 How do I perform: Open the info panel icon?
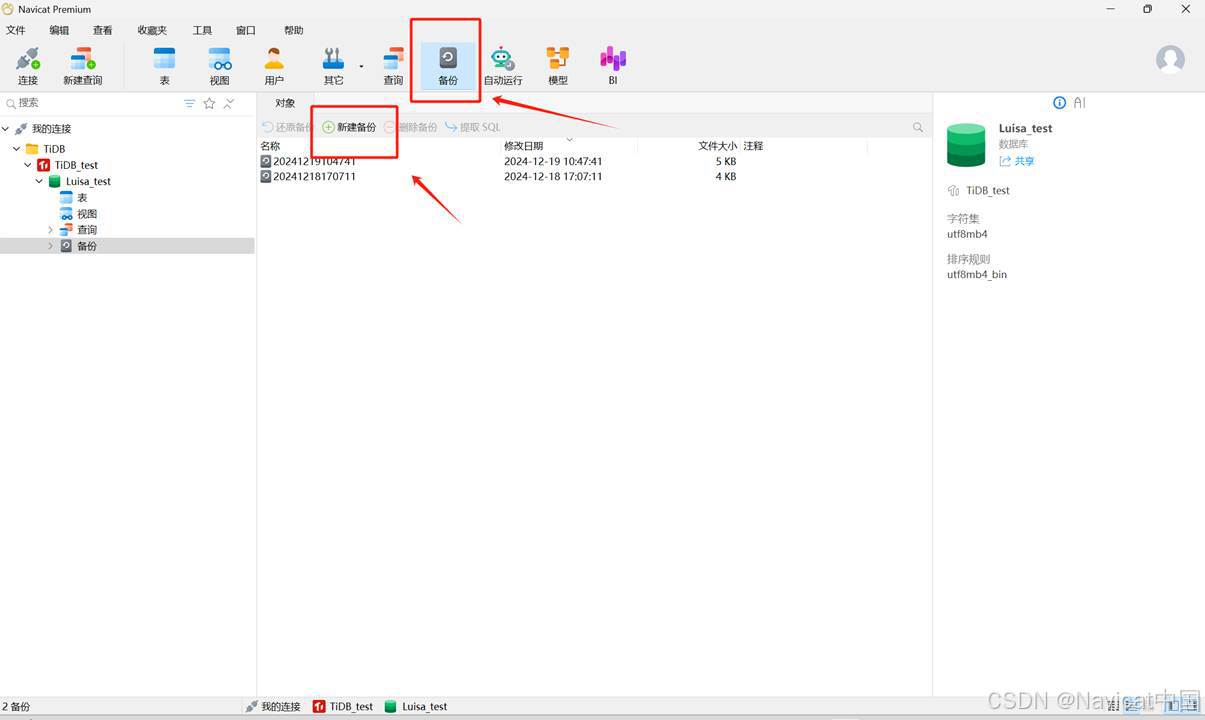point(1060,103)
